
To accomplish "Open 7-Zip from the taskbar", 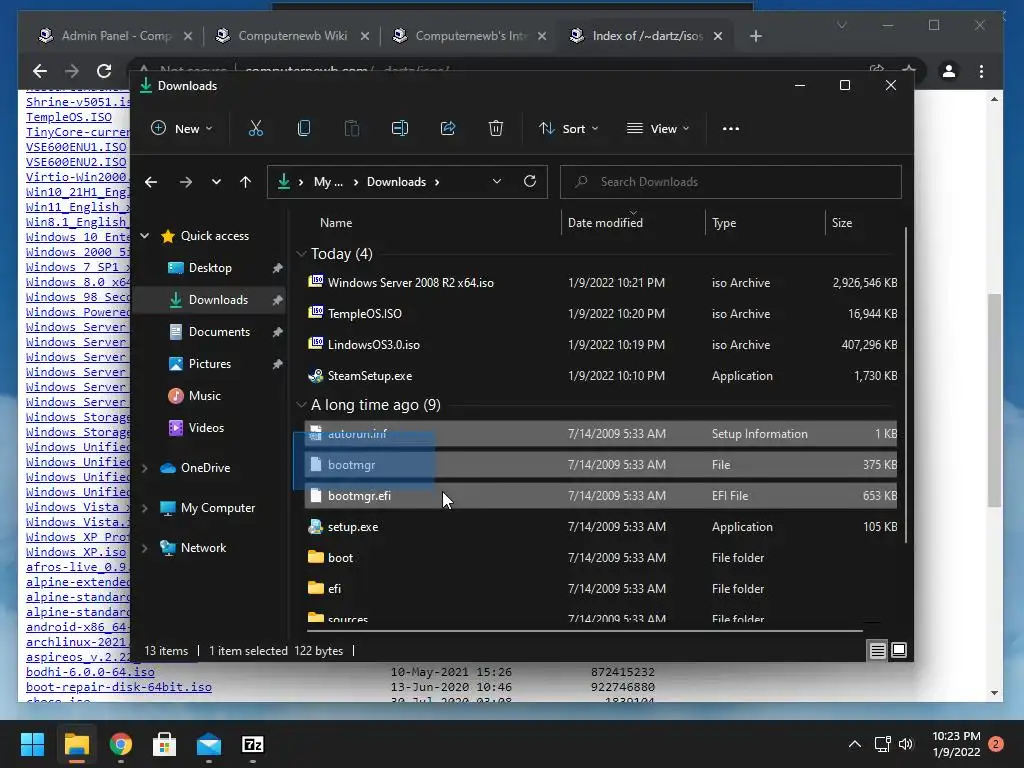I will tap(253, 744).
